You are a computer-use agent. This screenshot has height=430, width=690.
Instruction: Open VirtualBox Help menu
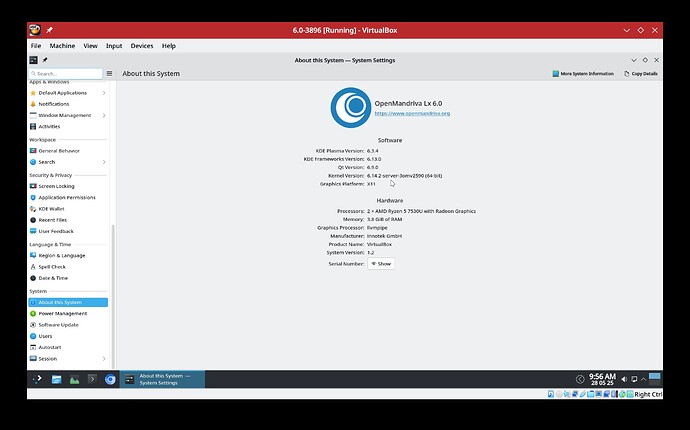coord(169,46)
